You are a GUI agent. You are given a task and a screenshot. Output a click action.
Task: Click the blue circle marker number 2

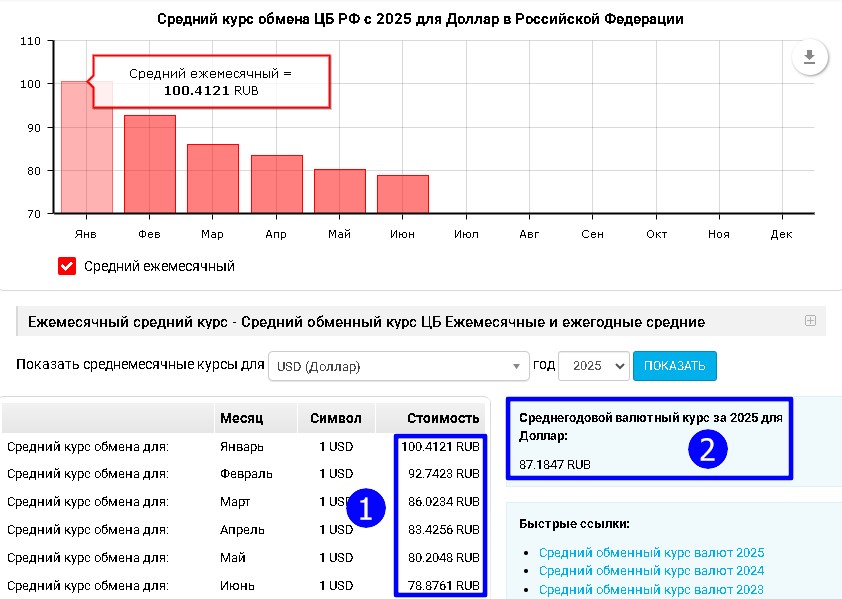coord(706,449)
